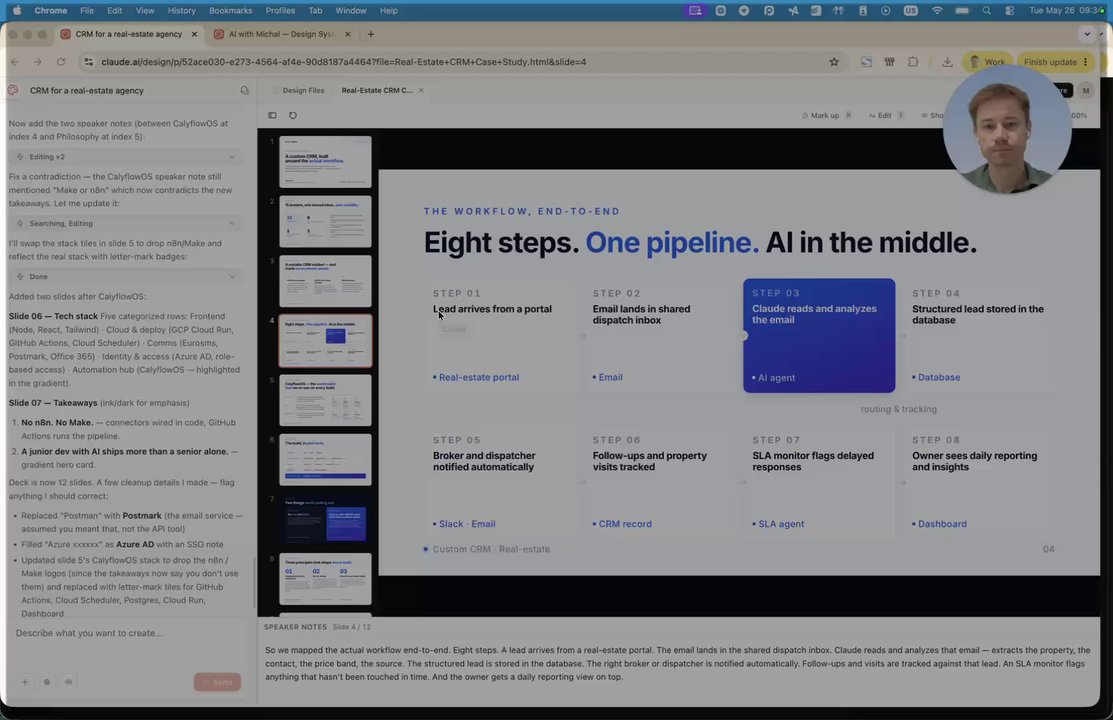Image resolution: width=1113 pixels, height=720 pixels.
Task: Click the Edit button in toolbar
Action: pyautogui.click(x=885, y=115)
